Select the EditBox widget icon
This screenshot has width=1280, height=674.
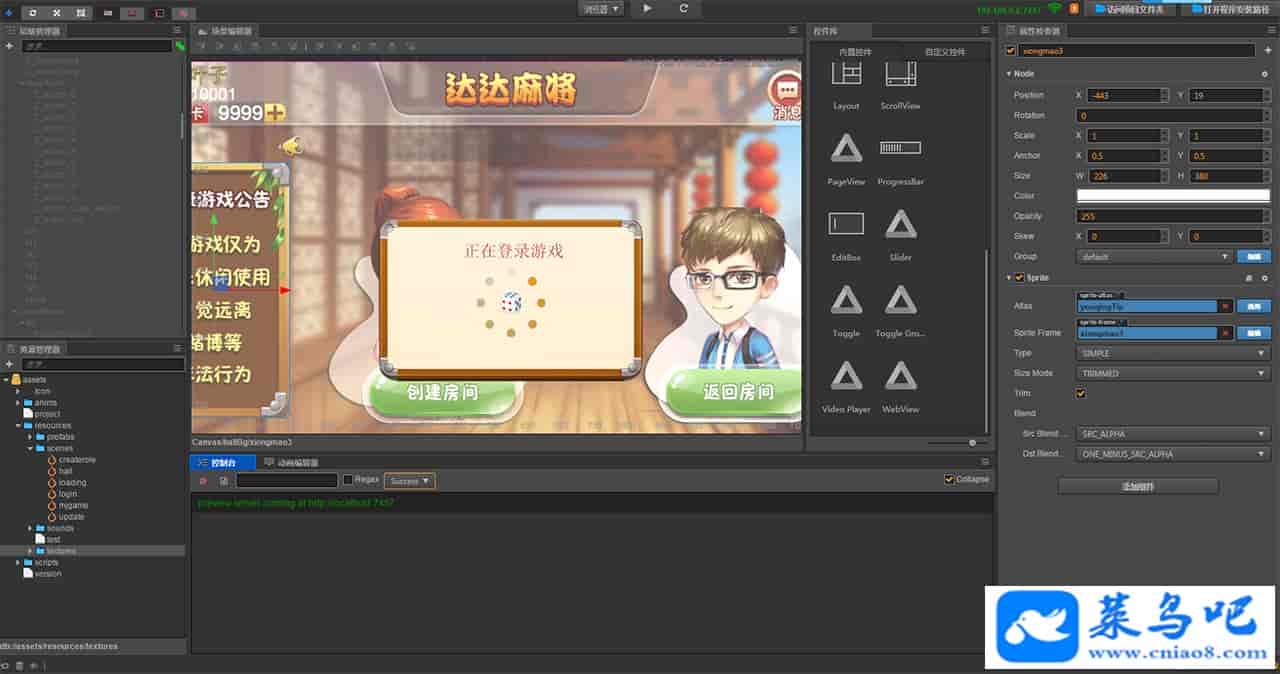click(x=846, y=224)
